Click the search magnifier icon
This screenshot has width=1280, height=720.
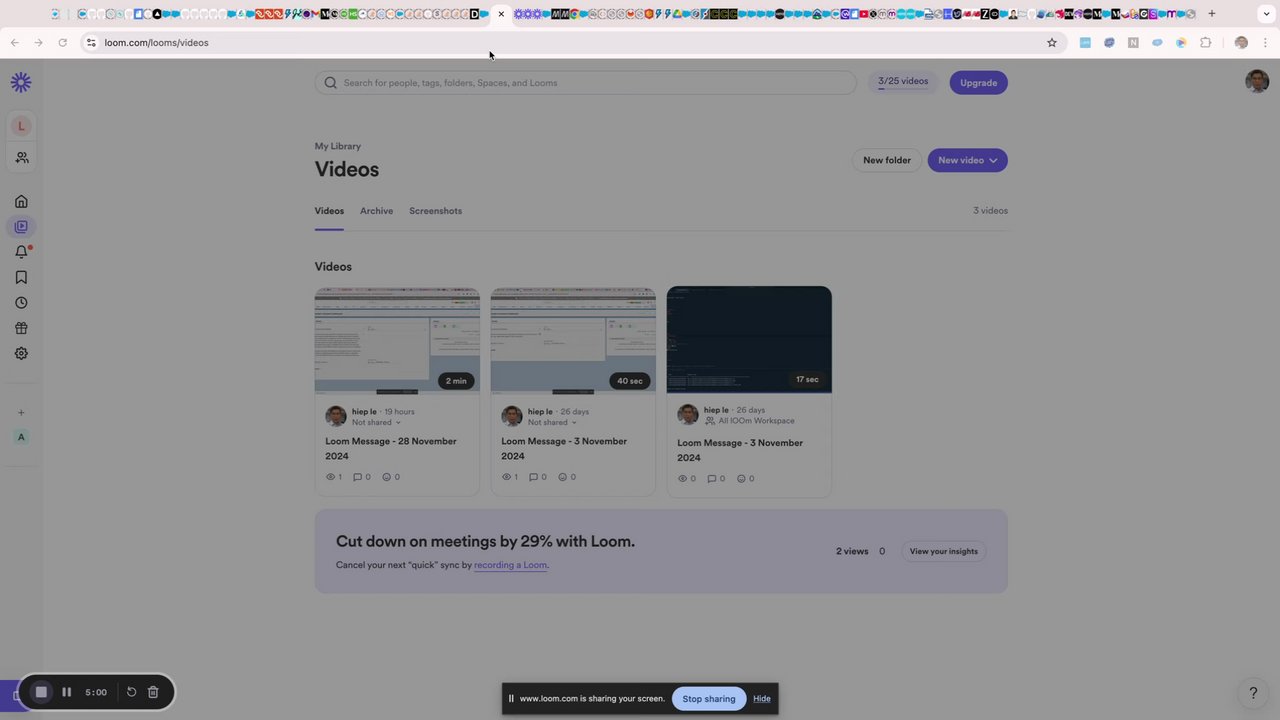point(331,83)
